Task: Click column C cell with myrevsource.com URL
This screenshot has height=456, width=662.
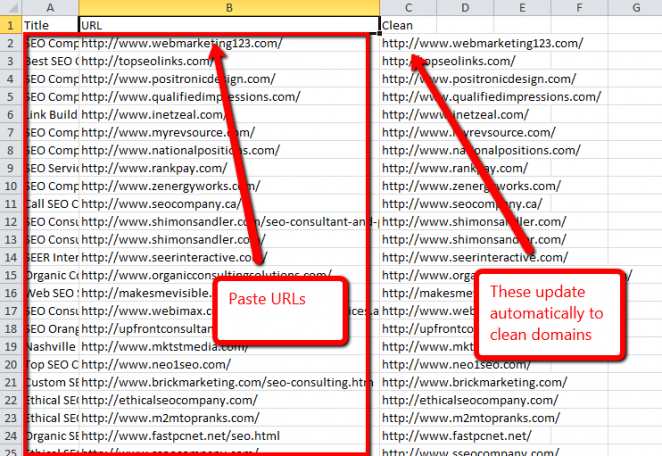Action: pyautogui.click(x=408, y=132)
